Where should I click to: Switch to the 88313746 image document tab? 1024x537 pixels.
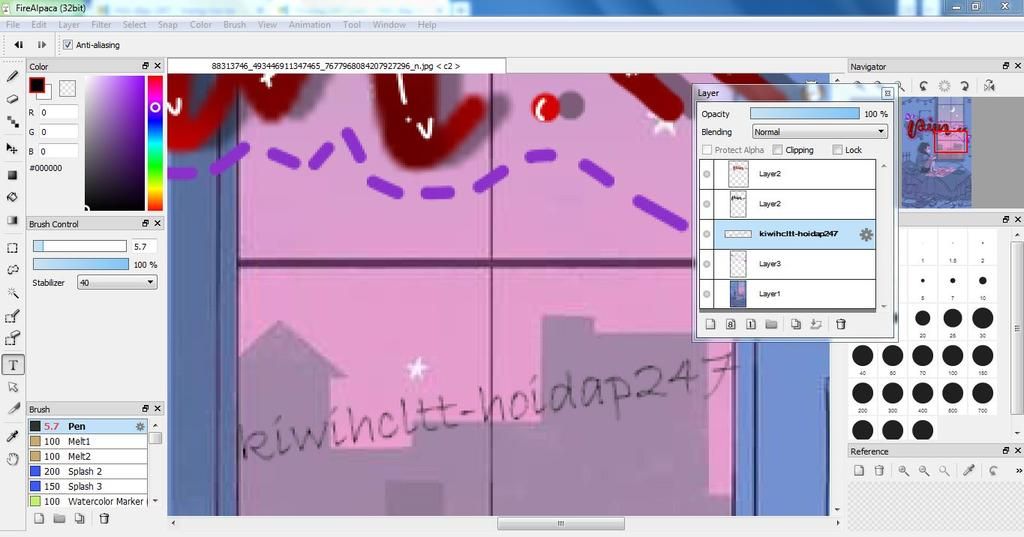[336, 66]
